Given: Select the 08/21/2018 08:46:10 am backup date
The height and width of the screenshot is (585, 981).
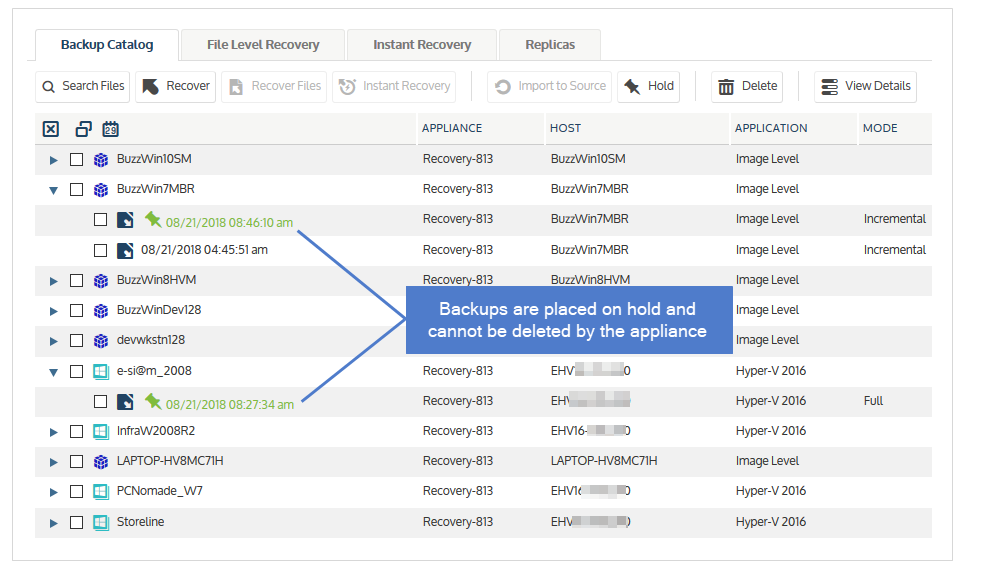Looking at the screenshot, I should click(x=229, y=223).
